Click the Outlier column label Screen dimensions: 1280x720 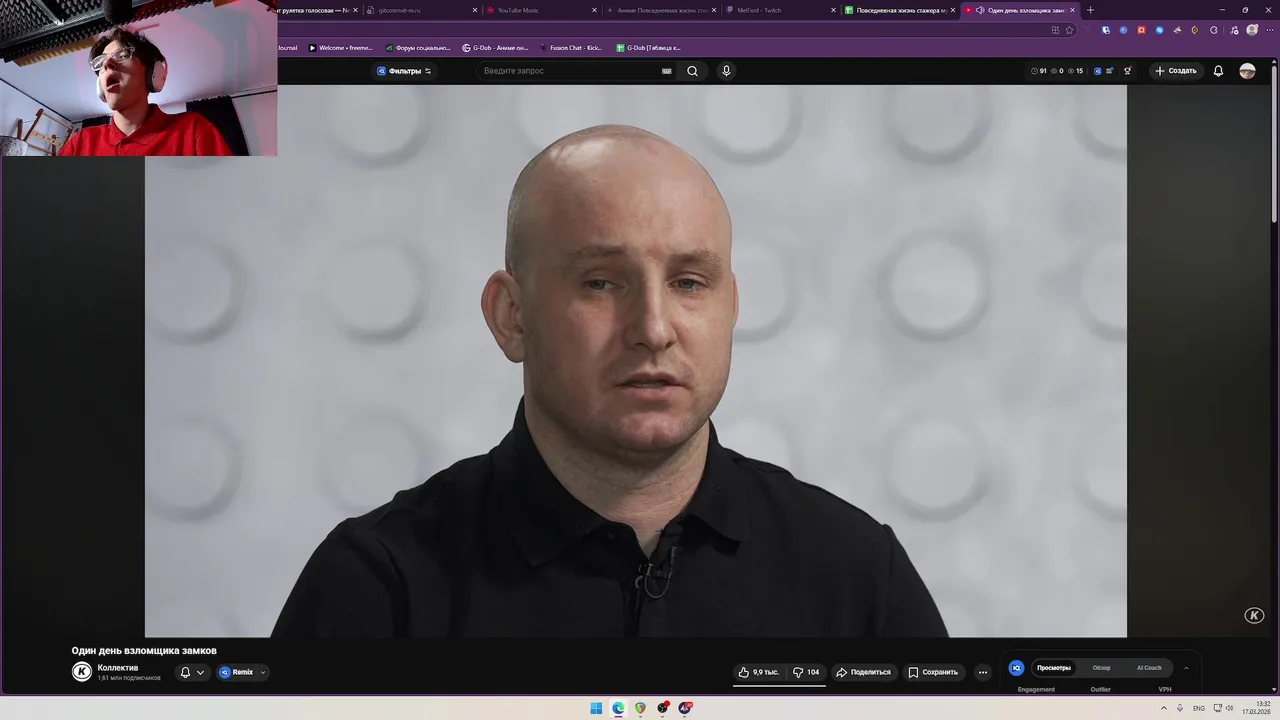pos(1100,689)
